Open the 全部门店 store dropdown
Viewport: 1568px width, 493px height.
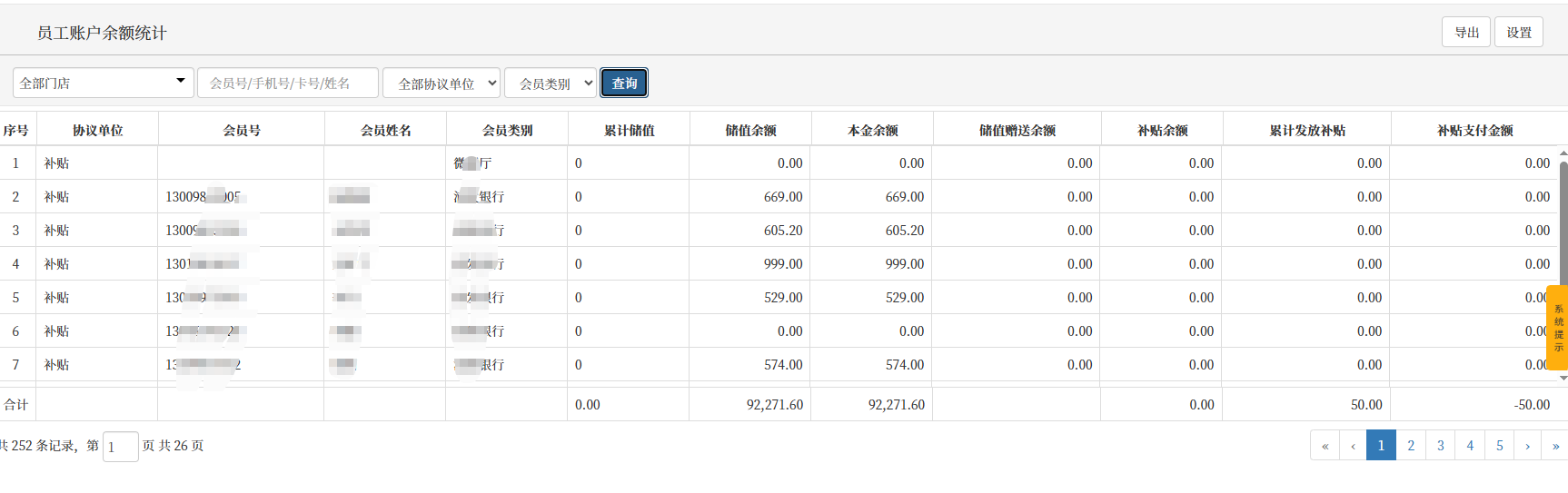(x=103, y=83)
